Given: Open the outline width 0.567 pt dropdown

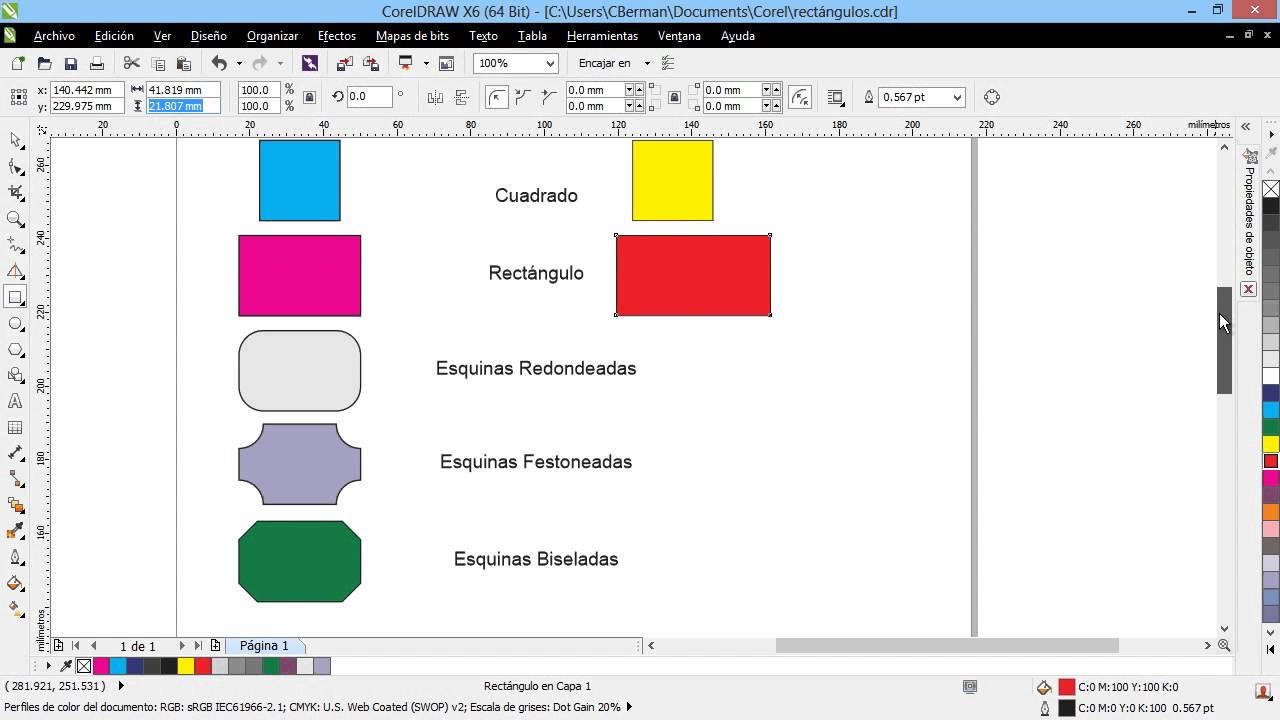Looking at the screenshot, I should 958,97.
